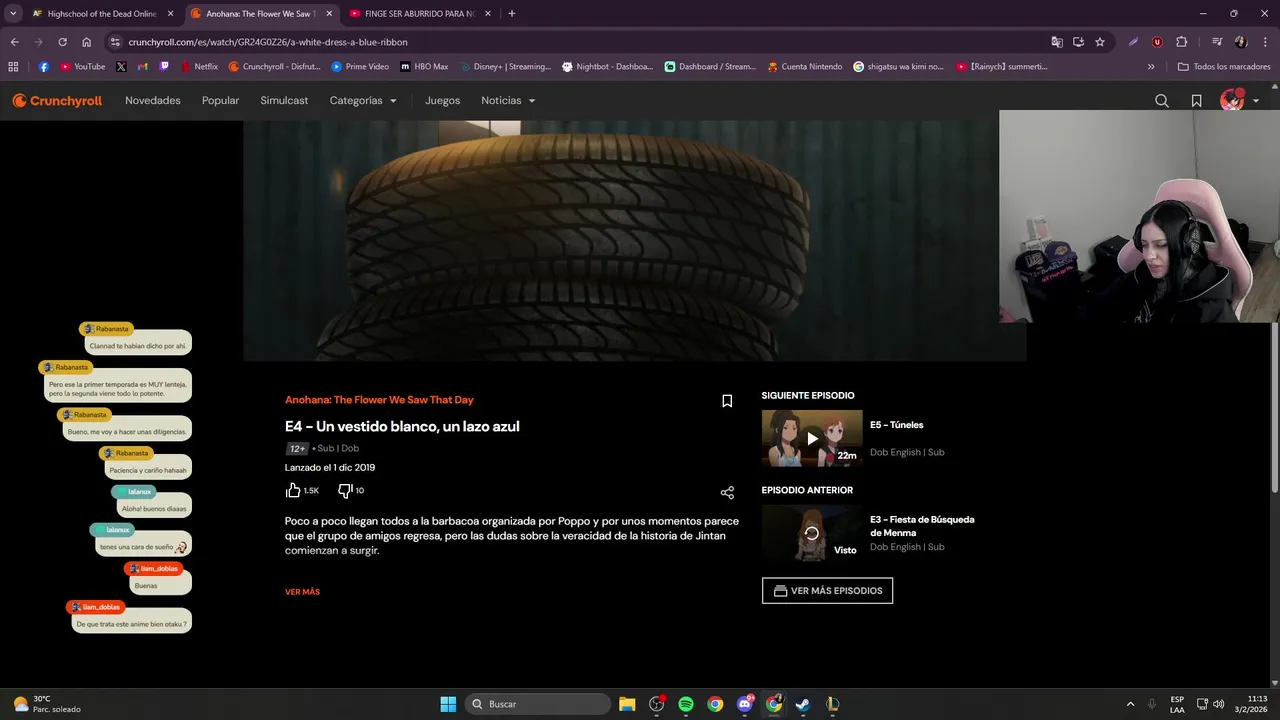Click E3 - Fiesta de Búsqueda de Menma title
Screen dimensions: 1280x720
click(x=922, y=526)
